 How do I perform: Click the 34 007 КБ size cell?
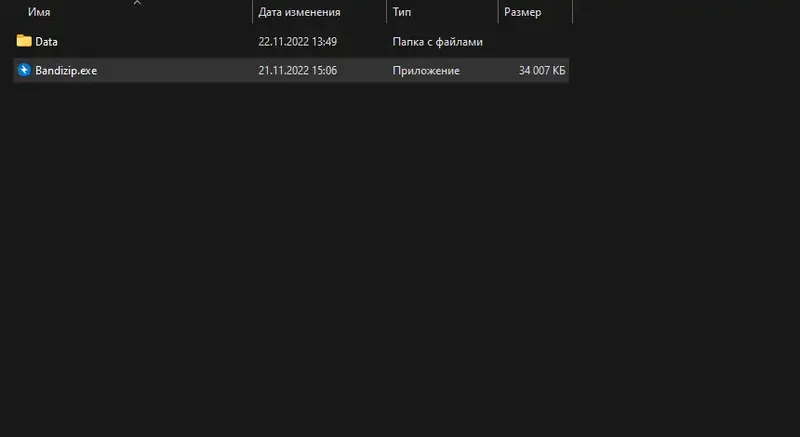(x=542, y=70)
